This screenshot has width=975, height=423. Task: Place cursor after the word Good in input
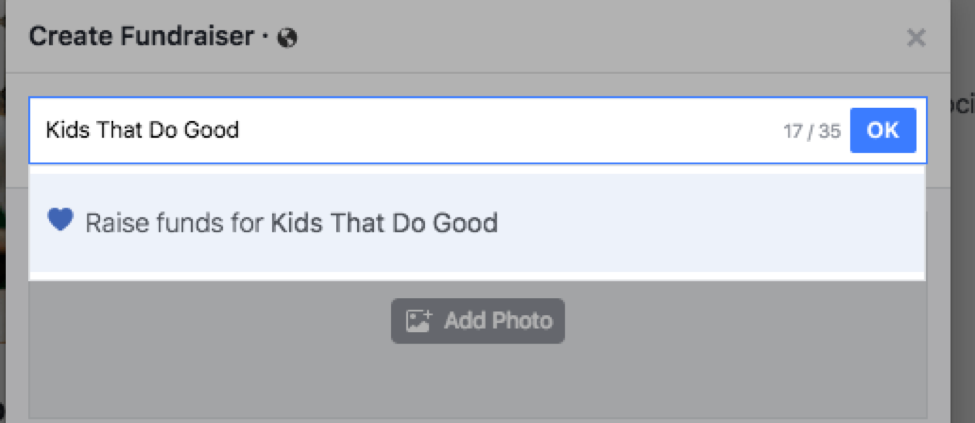pyautogui.click(x=241, y=130)
